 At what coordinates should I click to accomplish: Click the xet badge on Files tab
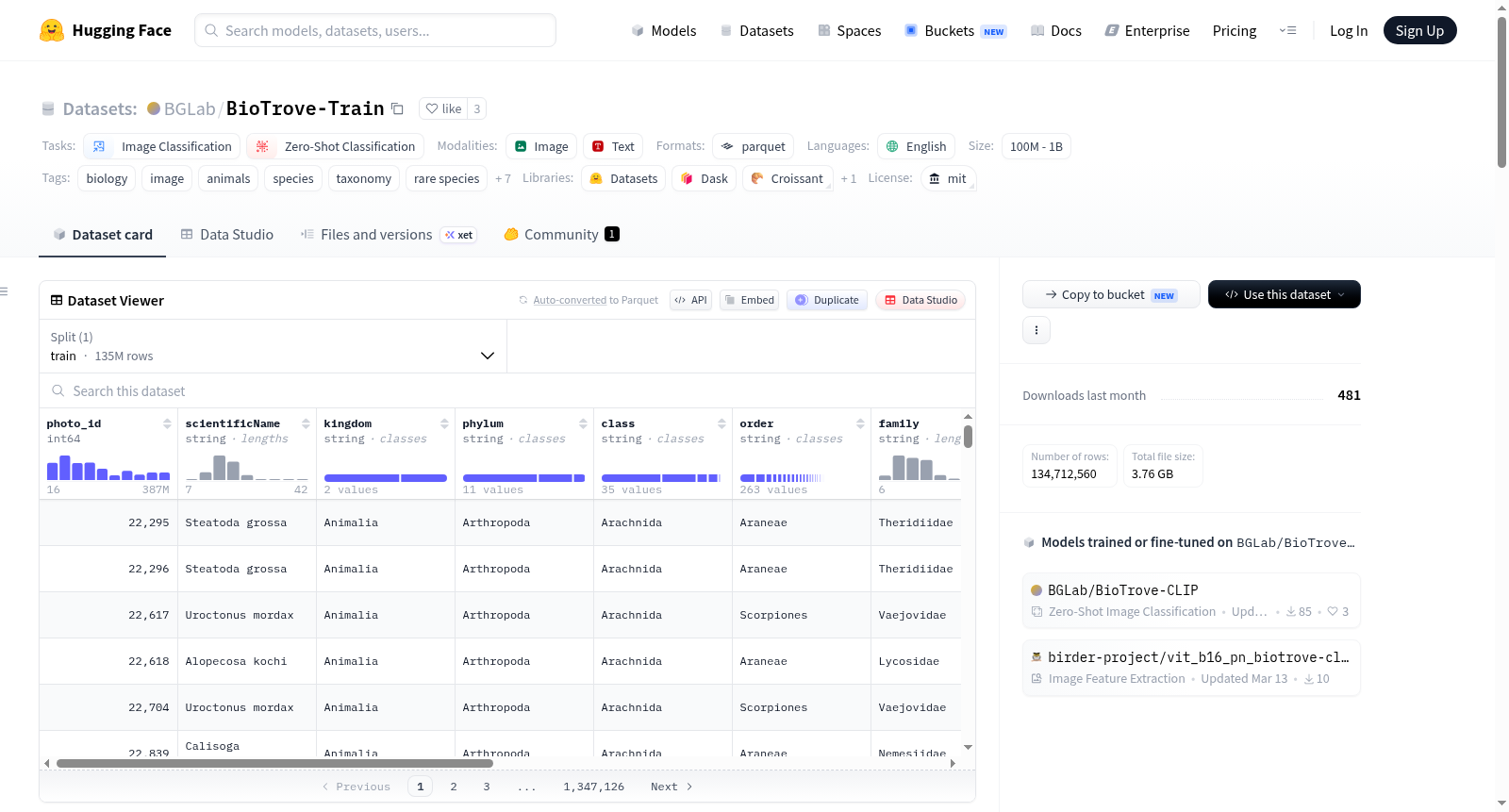(459, 235)
